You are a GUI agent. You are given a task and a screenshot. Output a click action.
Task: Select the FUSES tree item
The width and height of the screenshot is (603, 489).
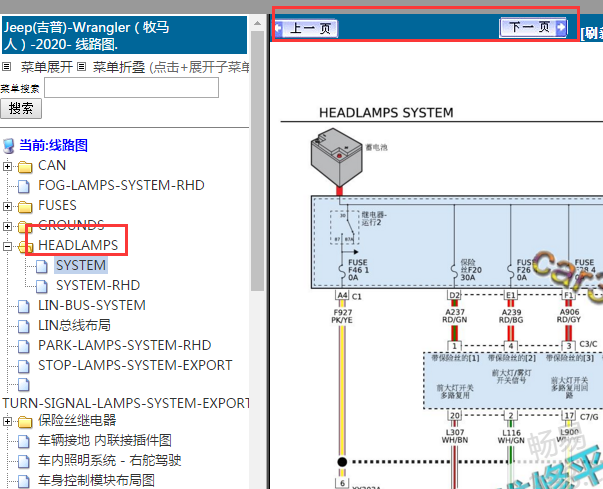click(57, 206)
